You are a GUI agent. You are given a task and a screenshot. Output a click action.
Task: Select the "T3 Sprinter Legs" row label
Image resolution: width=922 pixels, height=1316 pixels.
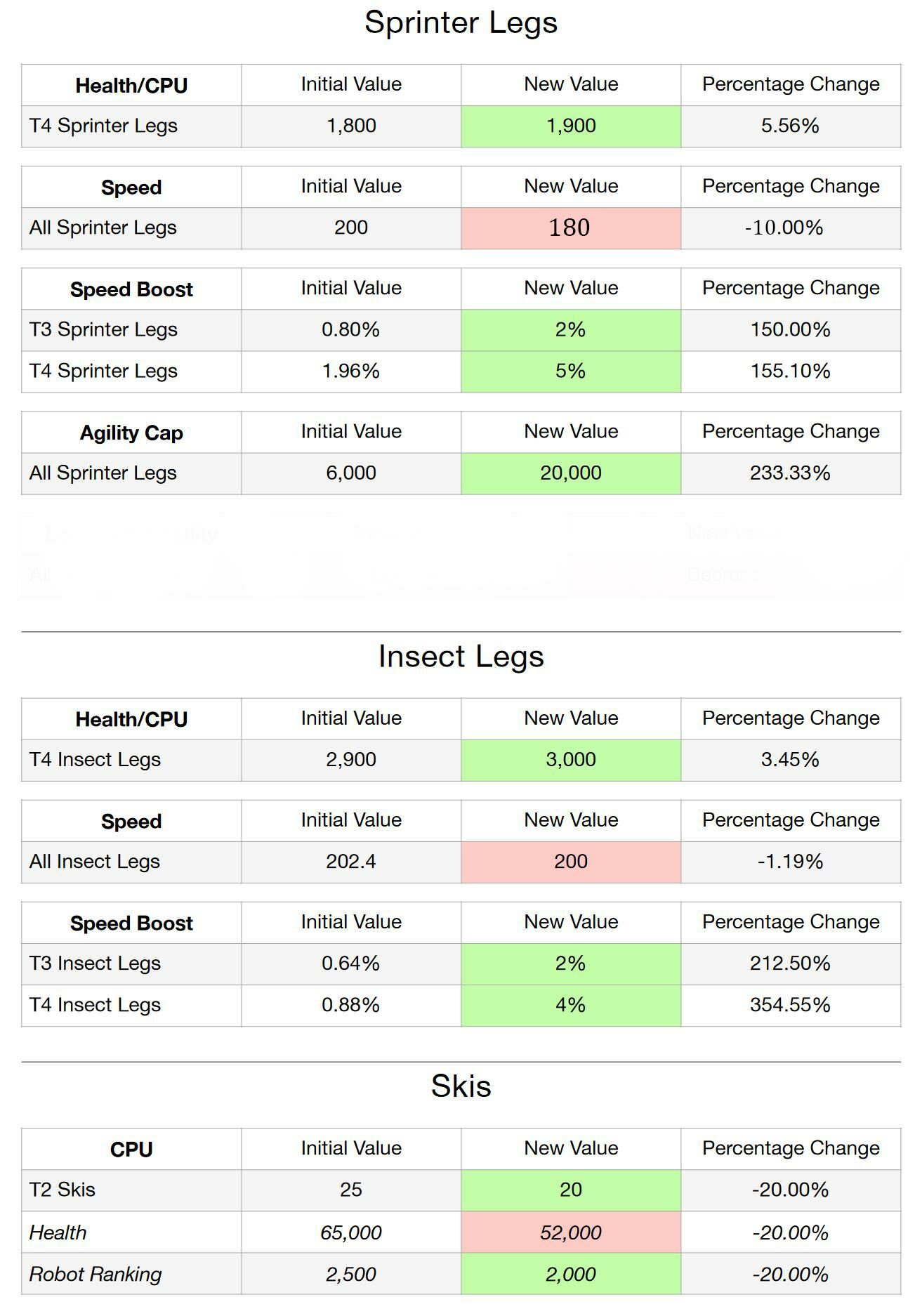pyautogui.click(x=103, y=330)
